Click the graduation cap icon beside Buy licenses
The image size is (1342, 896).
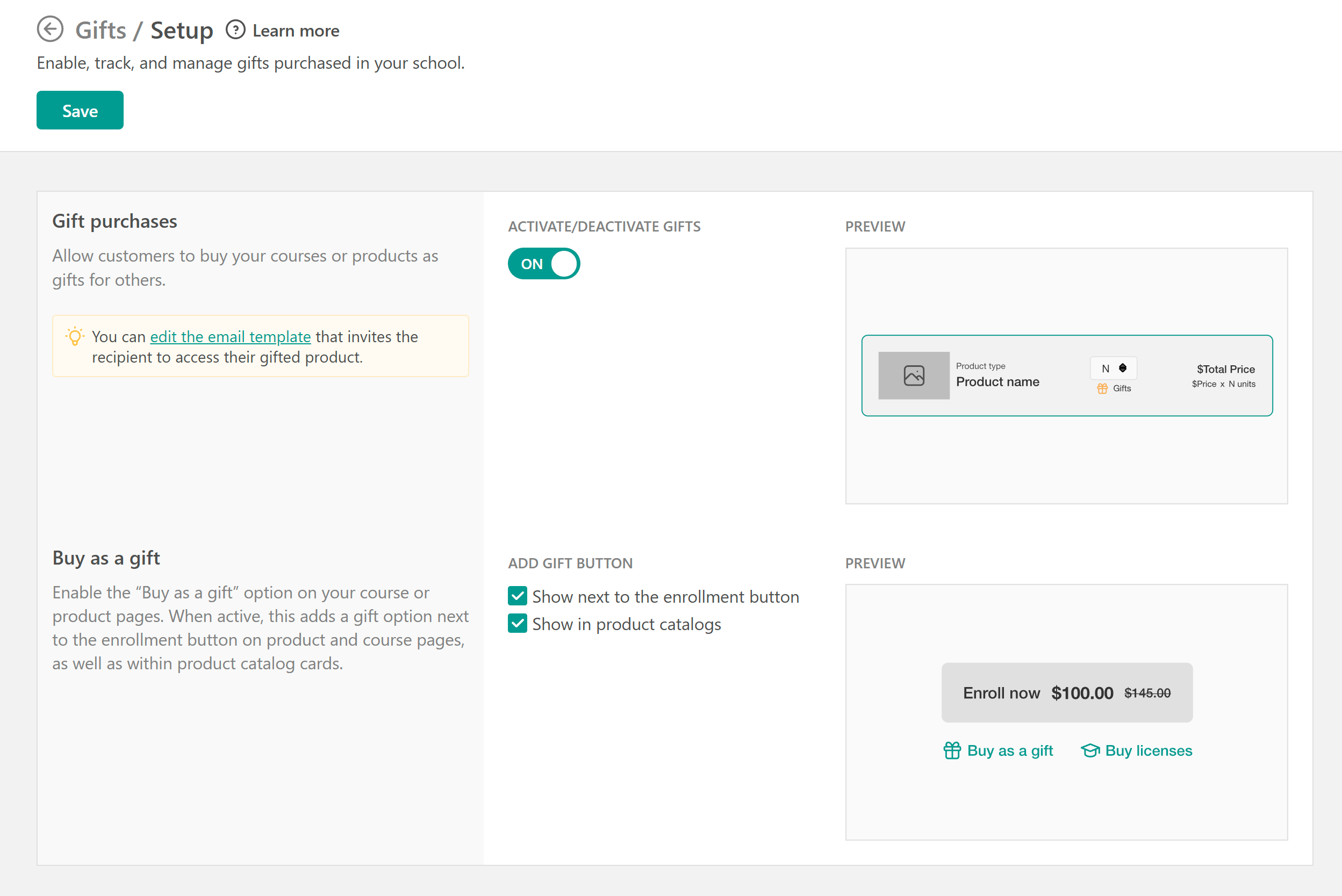tap(1090, 750)
